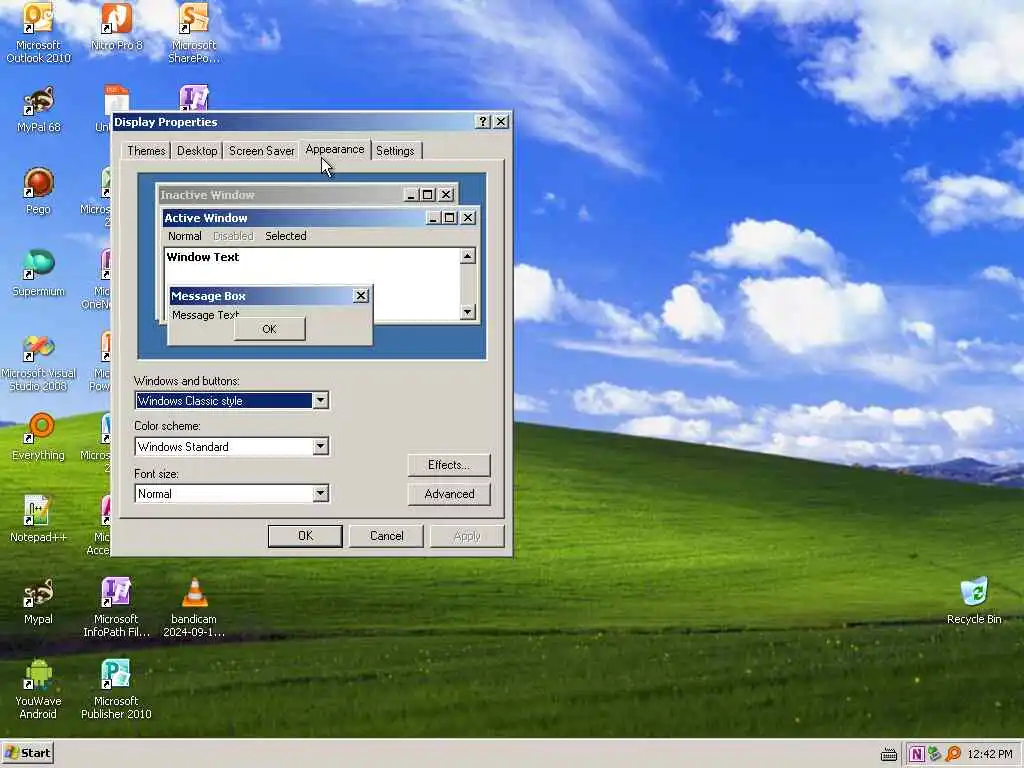Click the 12:42 PM taskbar clock

pos(990,754)
